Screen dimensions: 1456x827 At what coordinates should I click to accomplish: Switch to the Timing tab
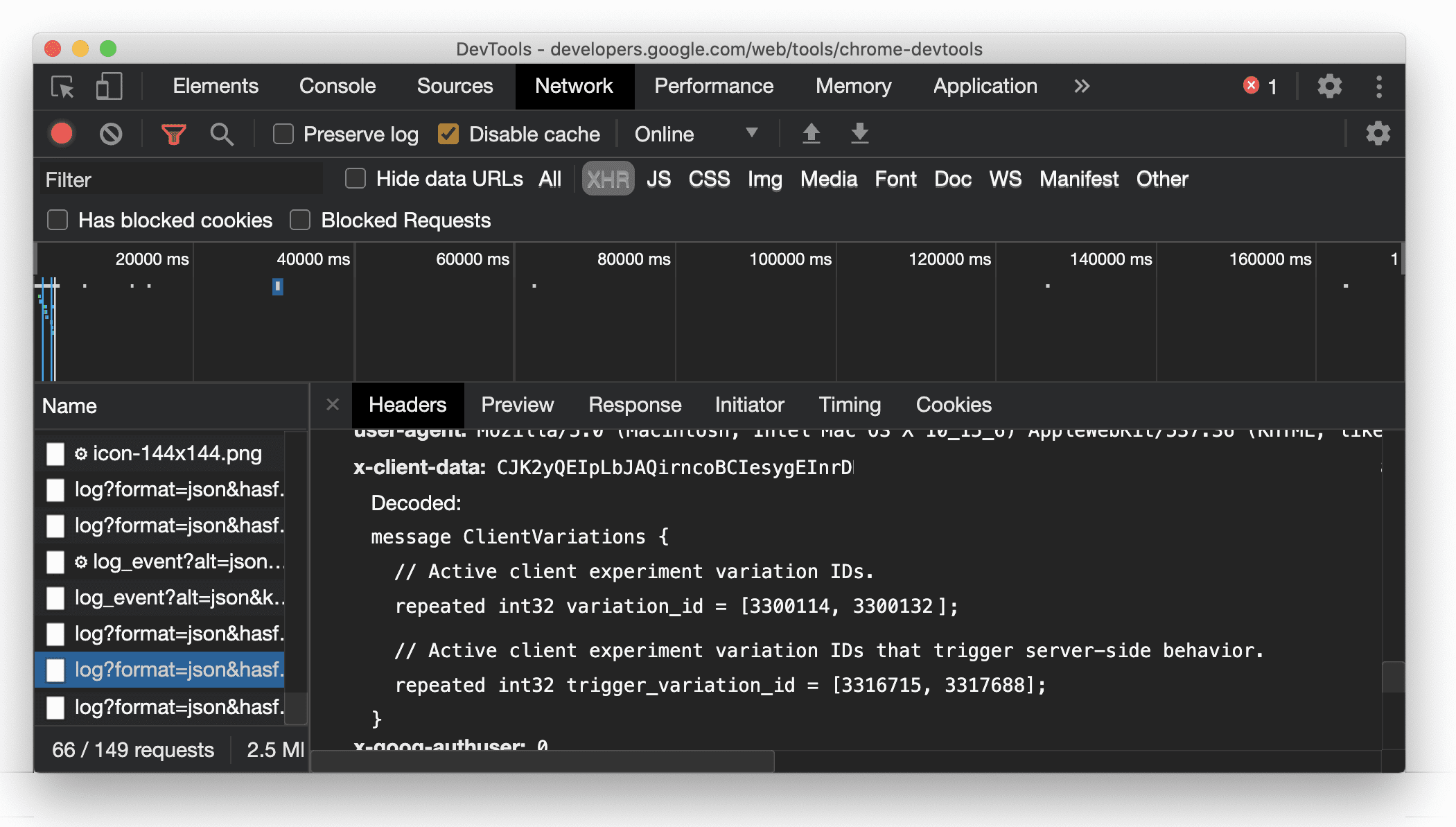point(849,405)
